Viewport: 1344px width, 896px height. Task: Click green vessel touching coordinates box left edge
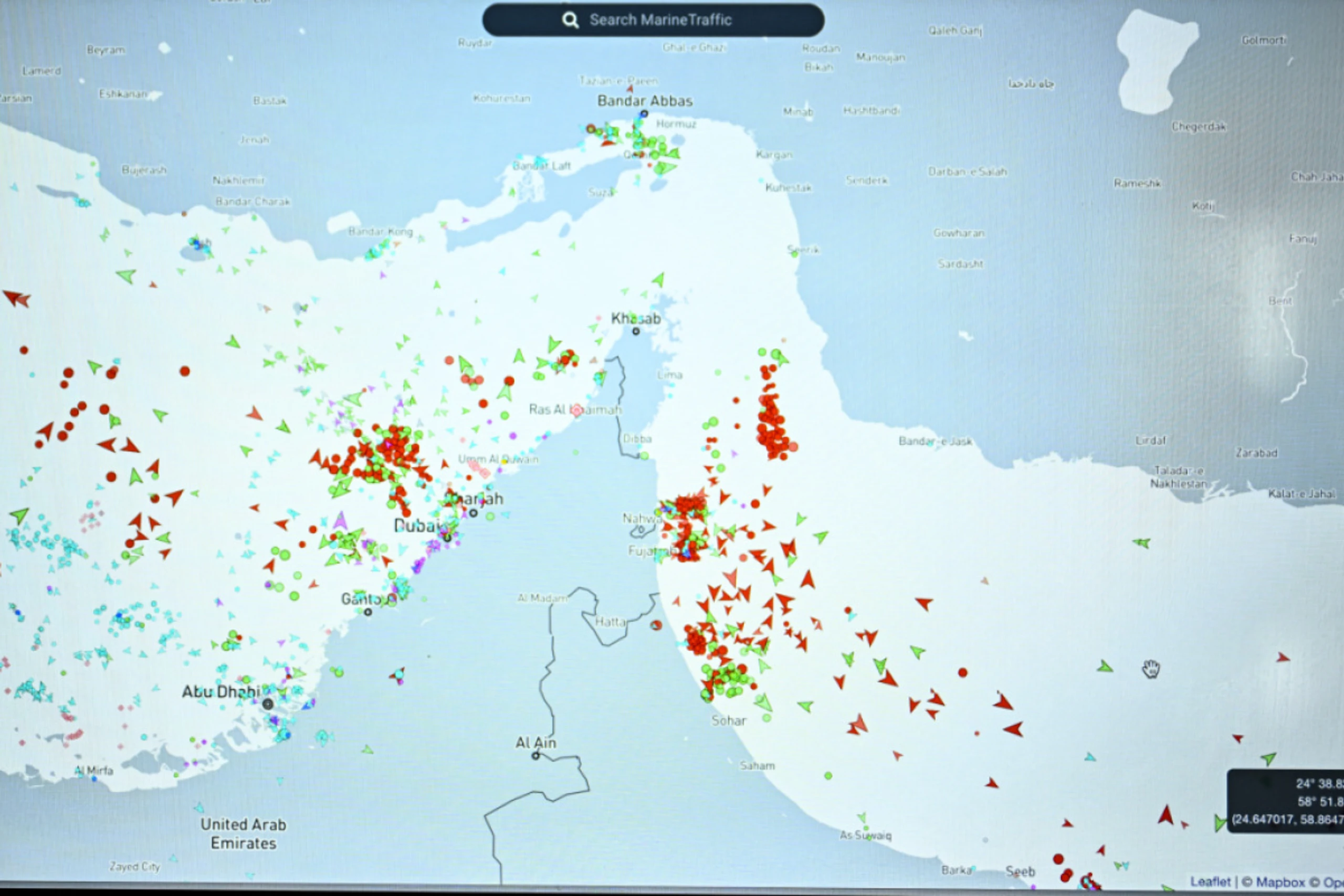tap(1220, 824)
